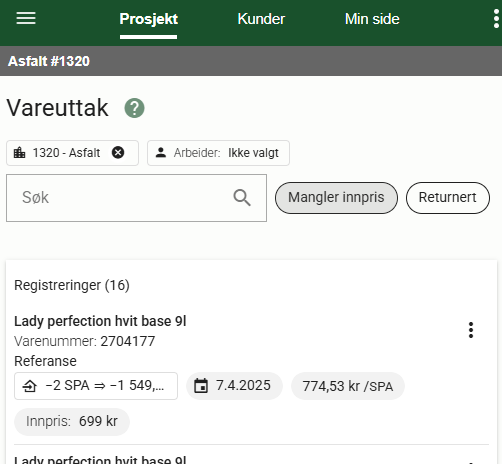Open the hamburger navigation menu
The height and width of the screenshot is (464, 502).
pyautogui.click(x=26, y=18)
